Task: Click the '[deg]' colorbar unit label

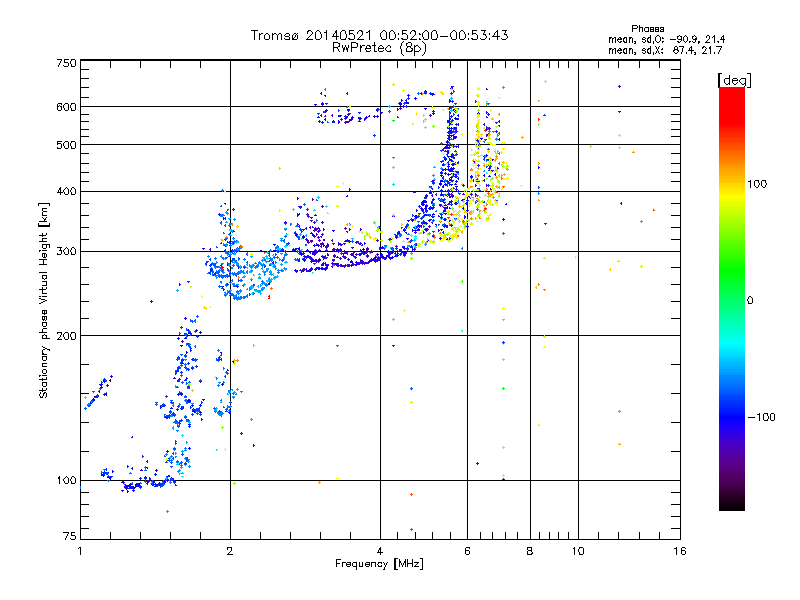Action: point(734,80)
